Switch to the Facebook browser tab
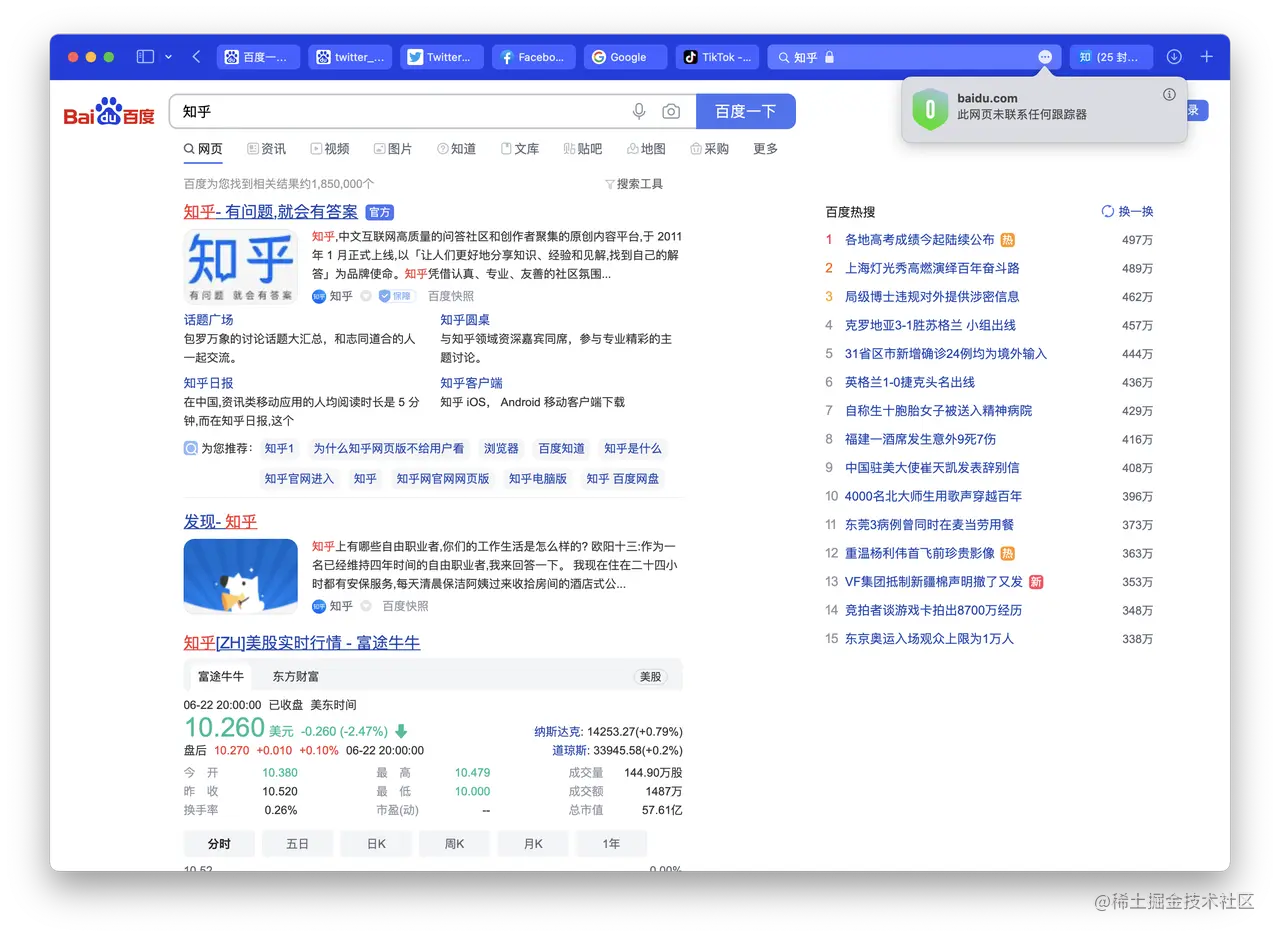This screenshot has width=1280, height=937. 534,57
